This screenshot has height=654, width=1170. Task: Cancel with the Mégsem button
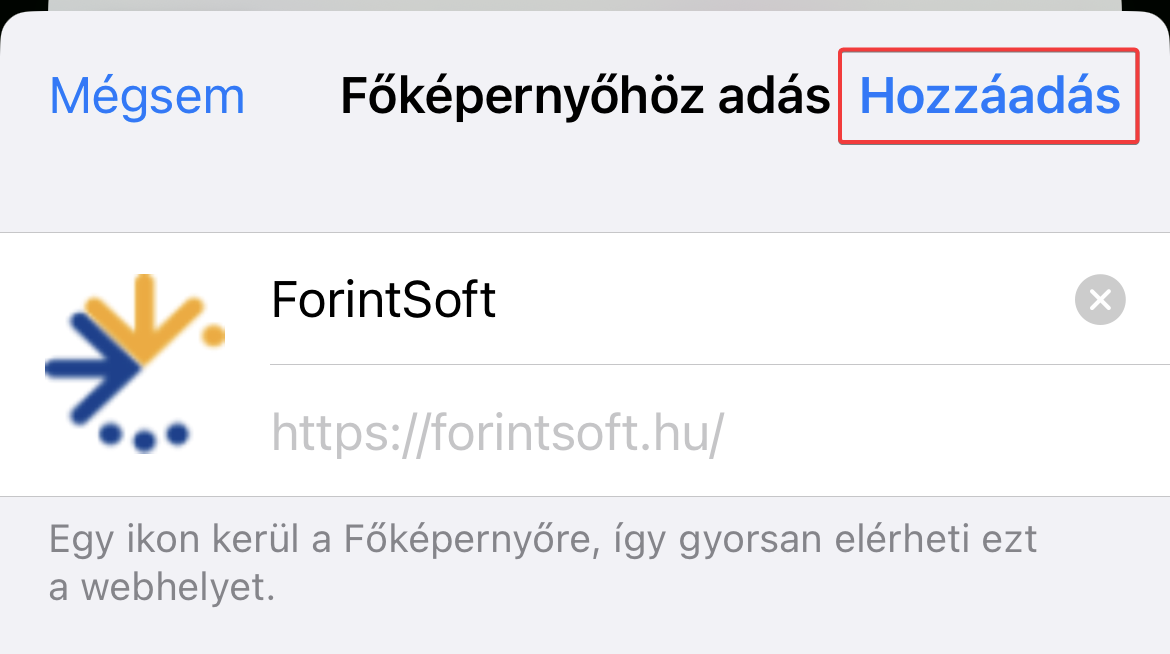[147, 96]
